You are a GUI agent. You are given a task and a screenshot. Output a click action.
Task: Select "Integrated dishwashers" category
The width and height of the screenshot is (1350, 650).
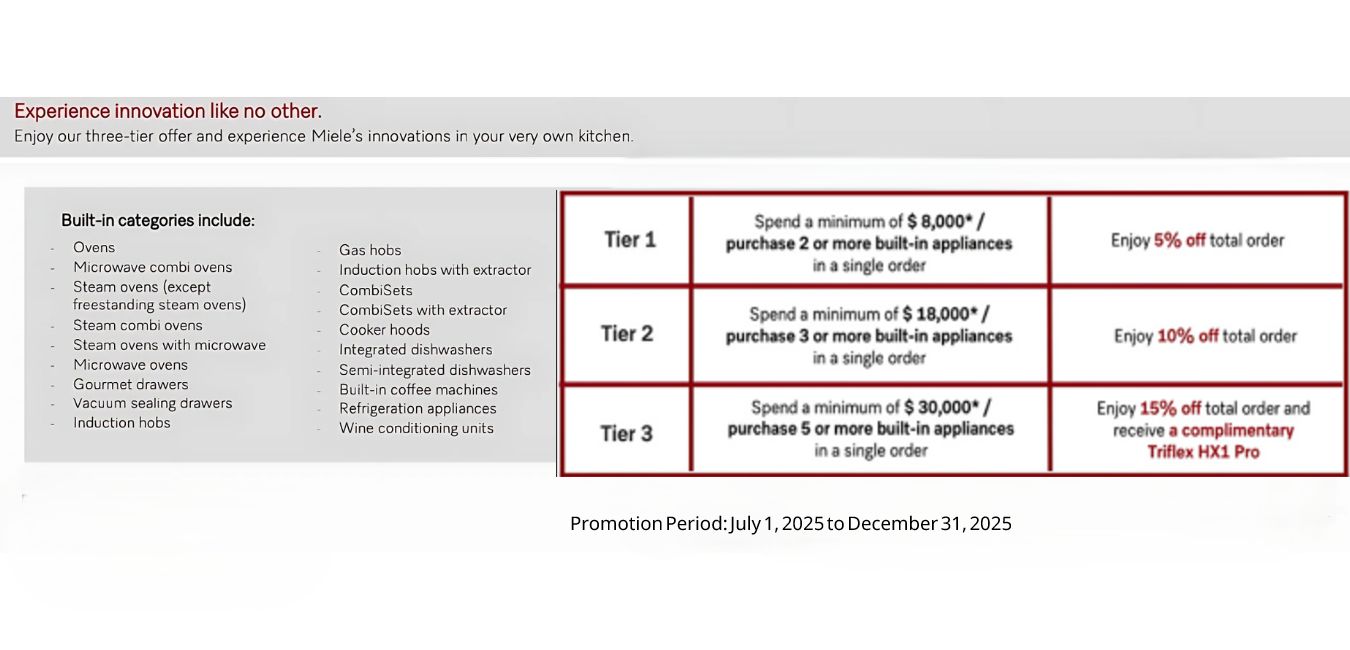tap(415, 350)
